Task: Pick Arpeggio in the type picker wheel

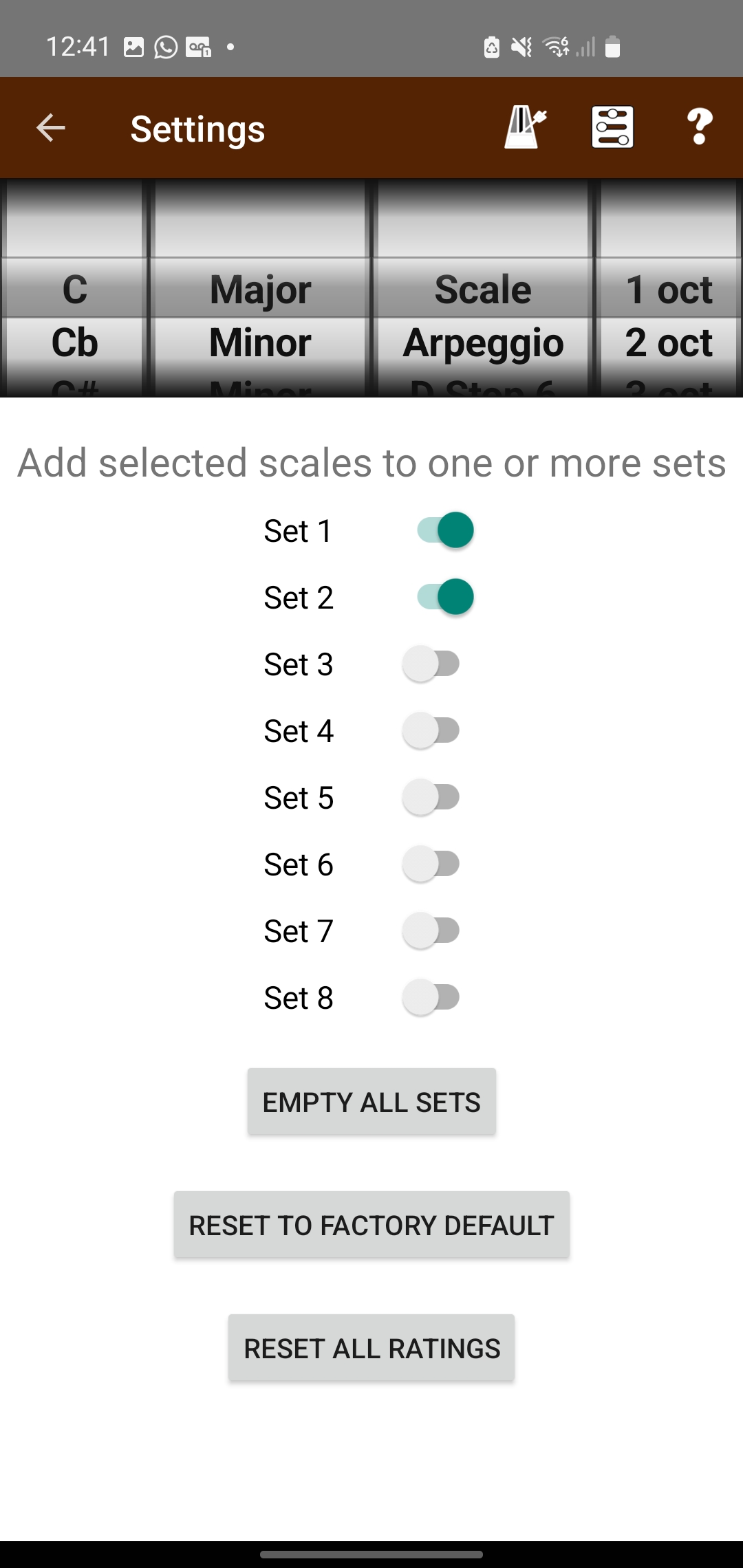Action: 483,342
